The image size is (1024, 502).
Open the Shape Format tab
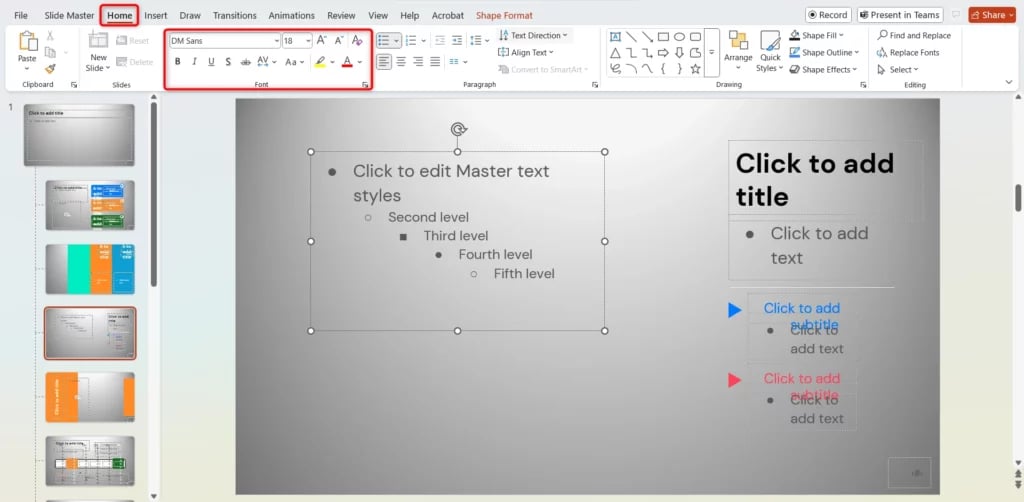(x=504, y=15)
